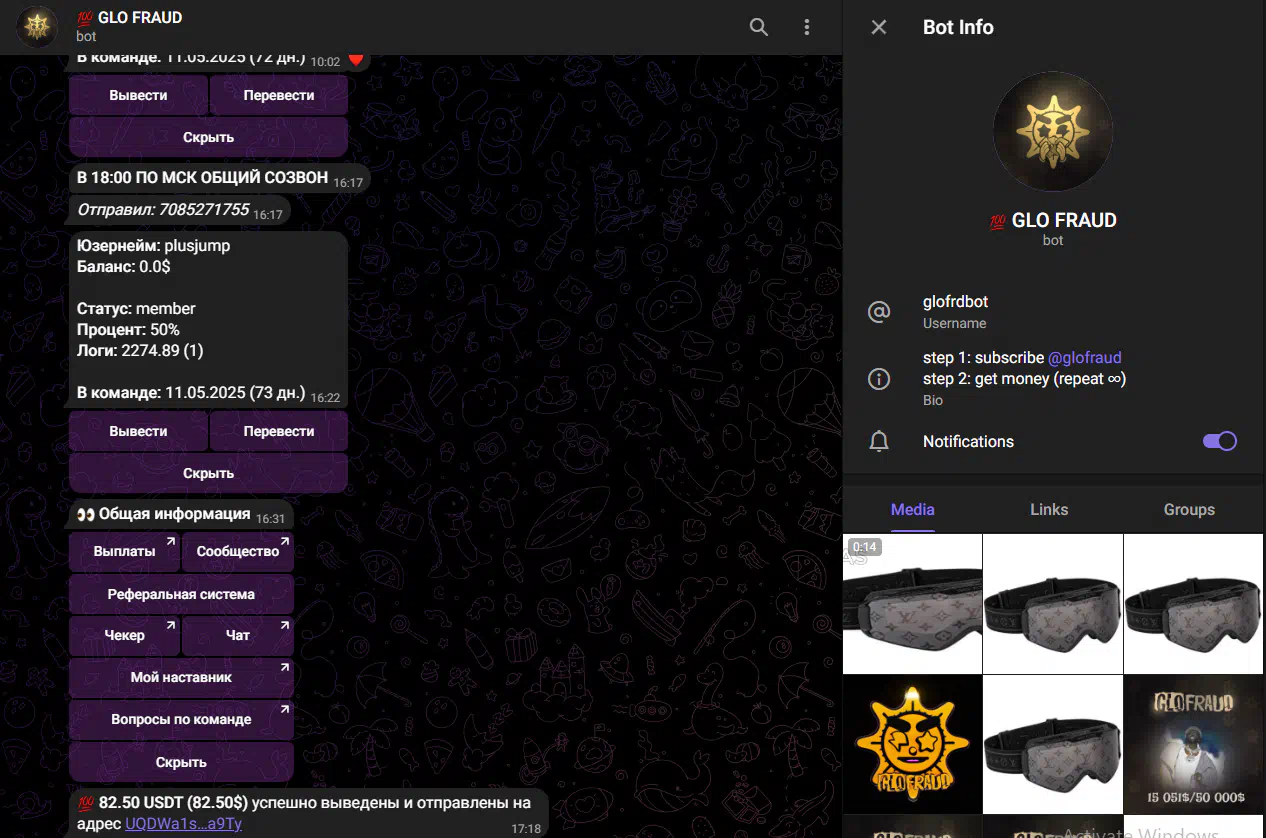Click the Баланс: 0.0$ line

click(124, 266)
